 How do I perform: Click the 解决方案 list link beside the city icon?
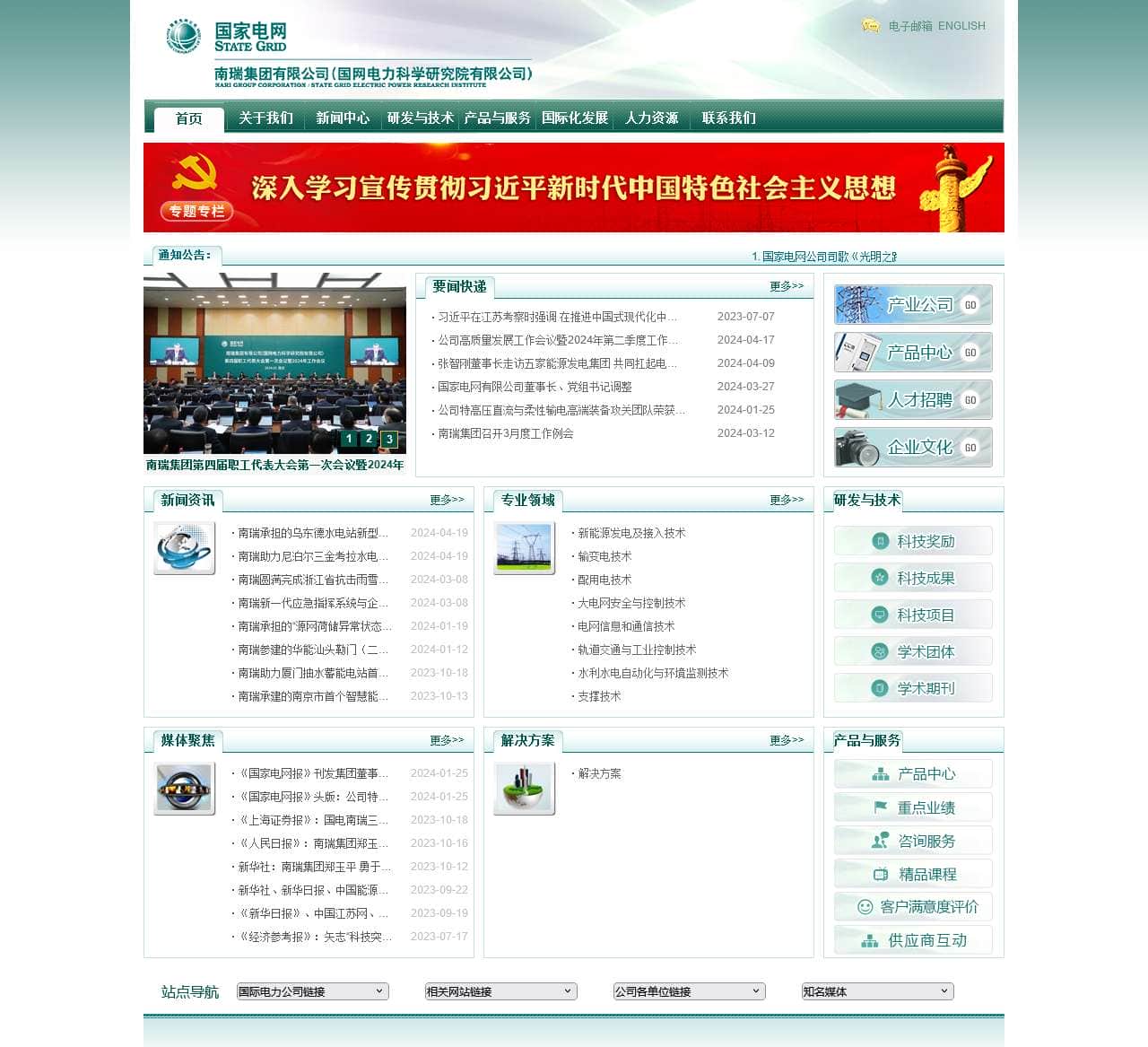tap(599, 773)
